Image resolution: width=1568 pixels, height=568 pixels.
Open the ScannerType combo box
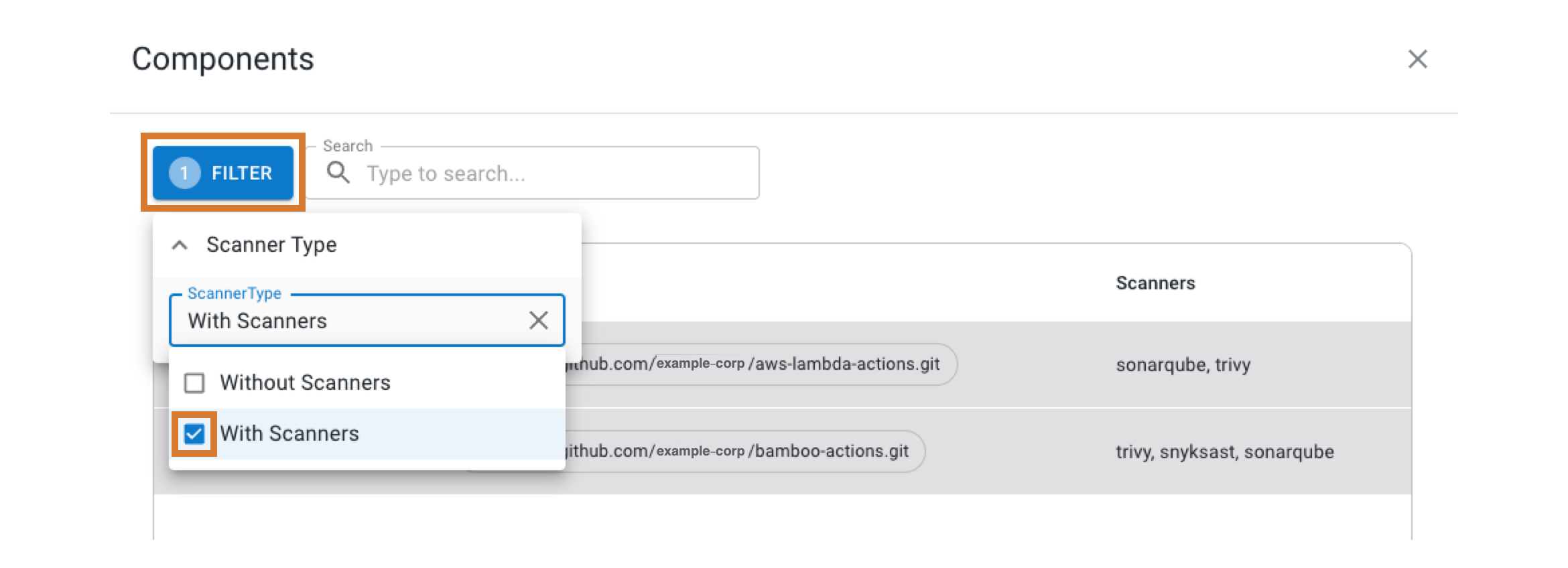(x=348, y=321)
